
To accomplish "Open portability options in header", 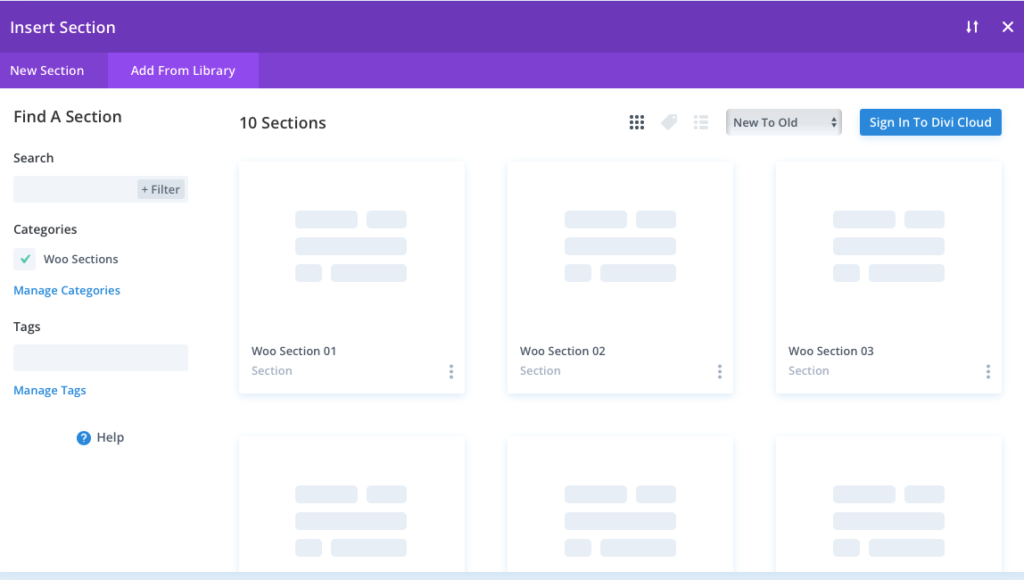I will click(972, 27).
